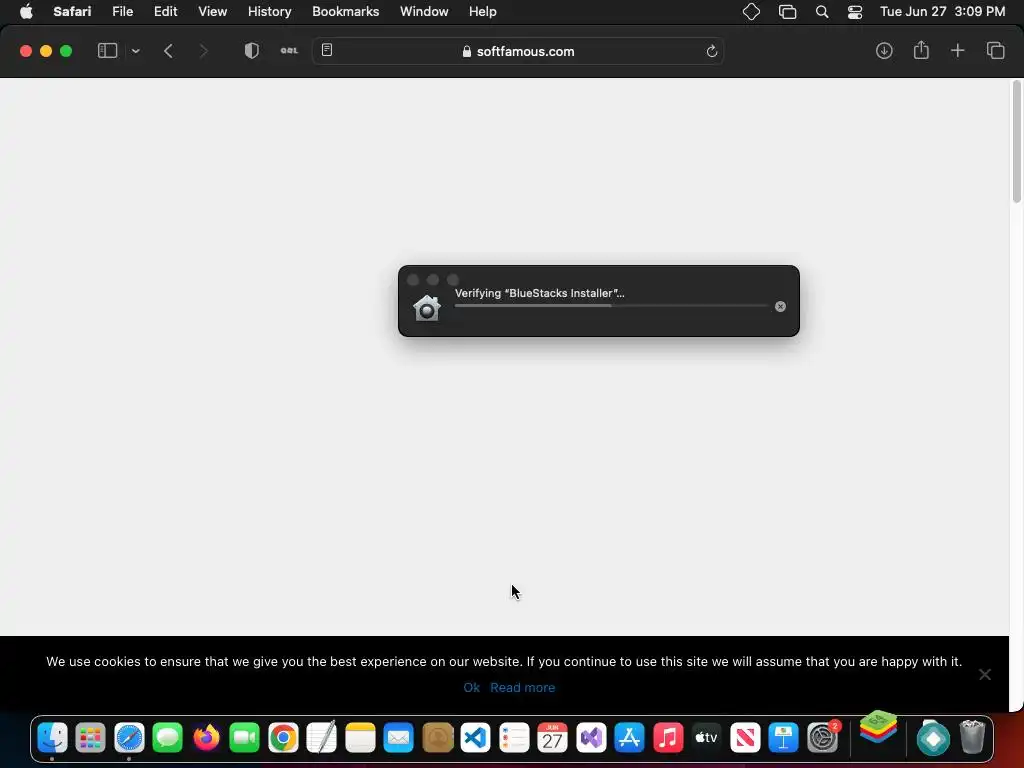The height and width of the screenshot is (768, 1024).
Task: Open Messages from the Dock
Action: tap(167, 738)
